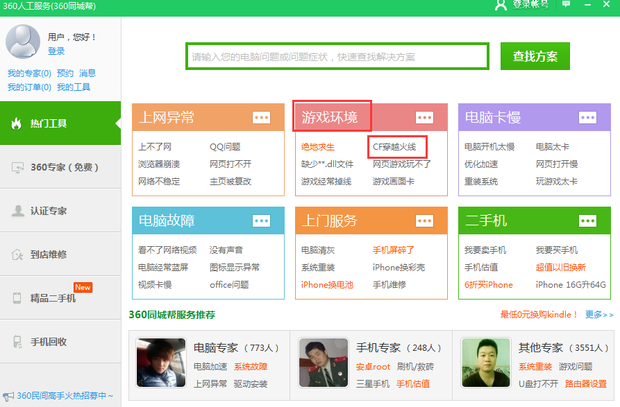Screen dimensions: 620x407
Task: Open 最低0元换购kindle promotion link
Action: pos(539,314)
